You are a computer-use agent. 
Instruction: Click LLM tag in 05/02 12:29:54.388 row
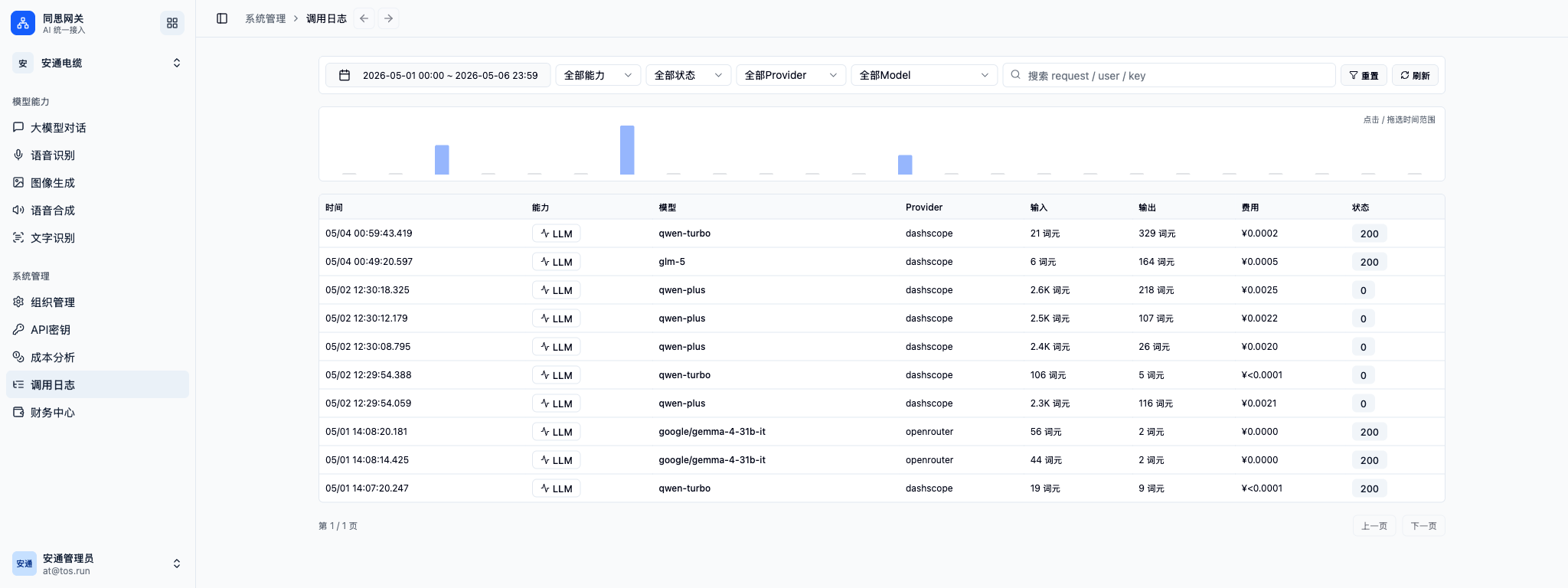tap(557, 375)
